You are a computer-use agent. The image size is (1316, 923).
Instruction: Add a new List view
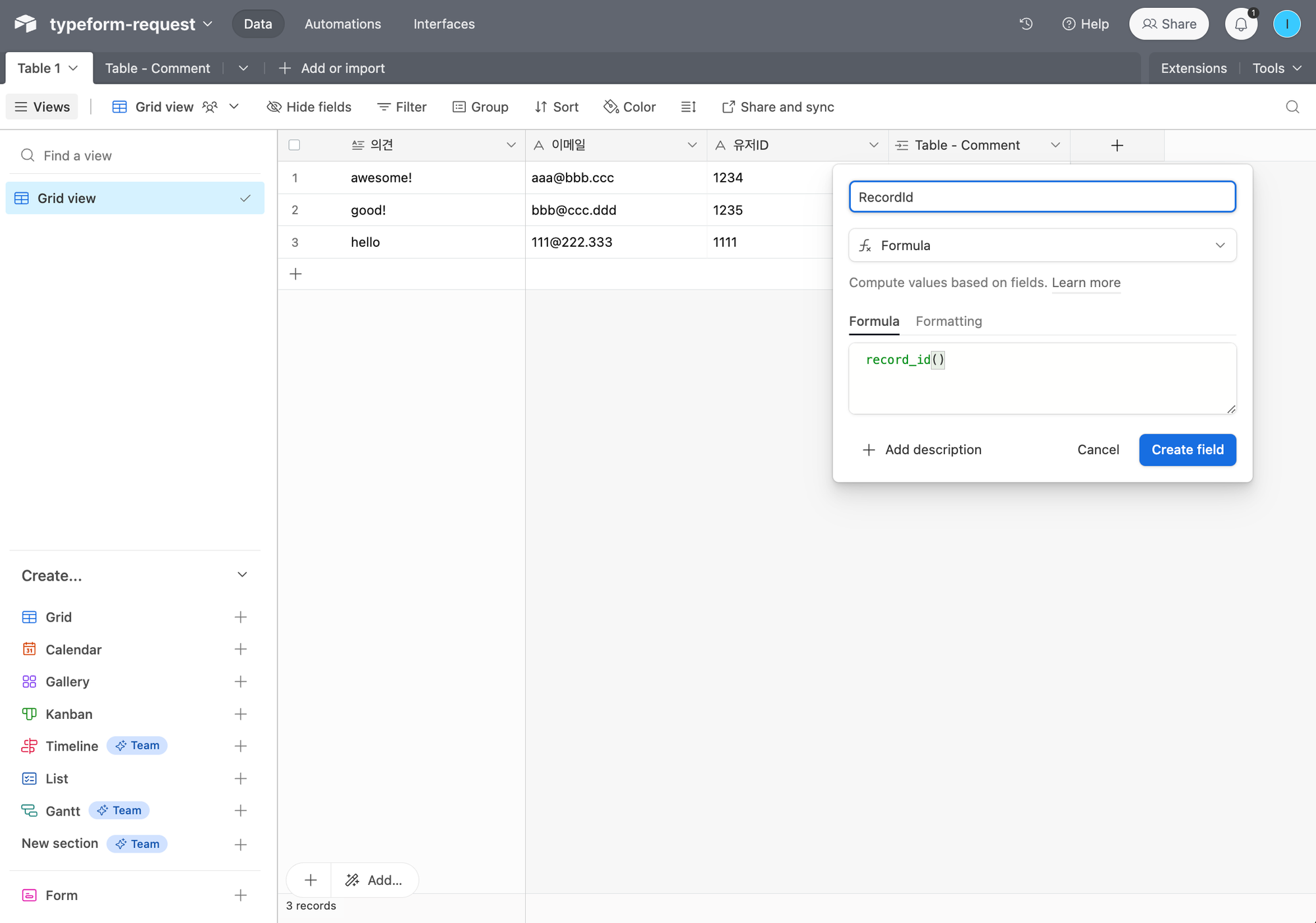point(240,778)
